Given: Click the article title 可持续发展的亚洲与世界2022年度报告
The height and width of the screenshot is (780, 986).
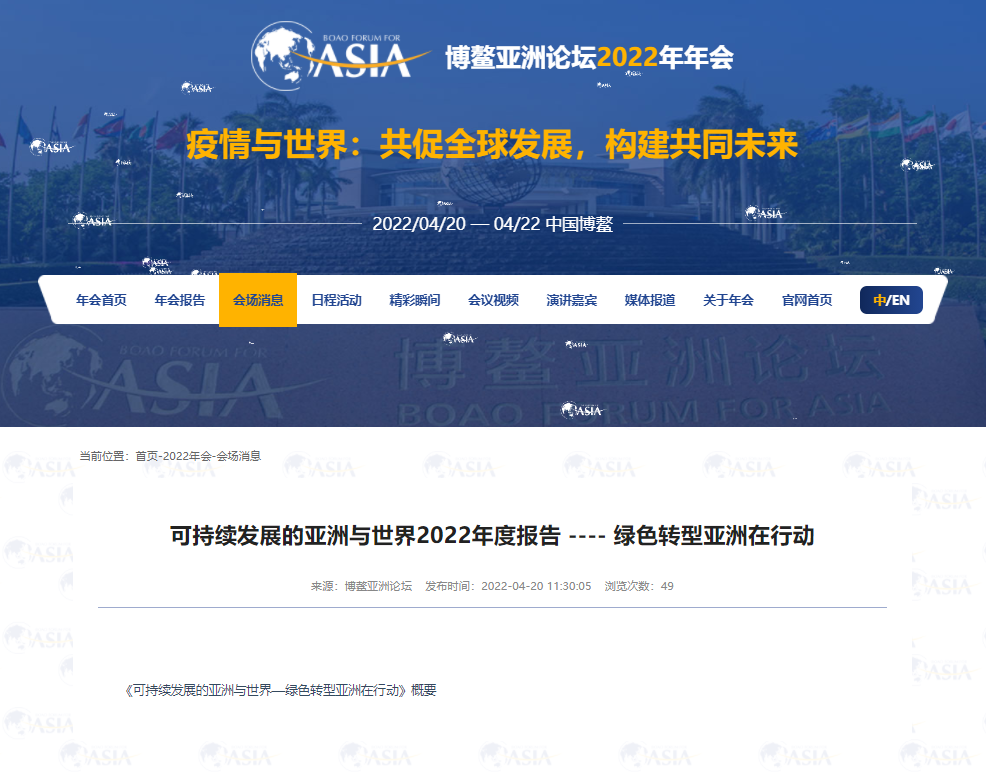Looking at the screenshot, I should (492, 536).
